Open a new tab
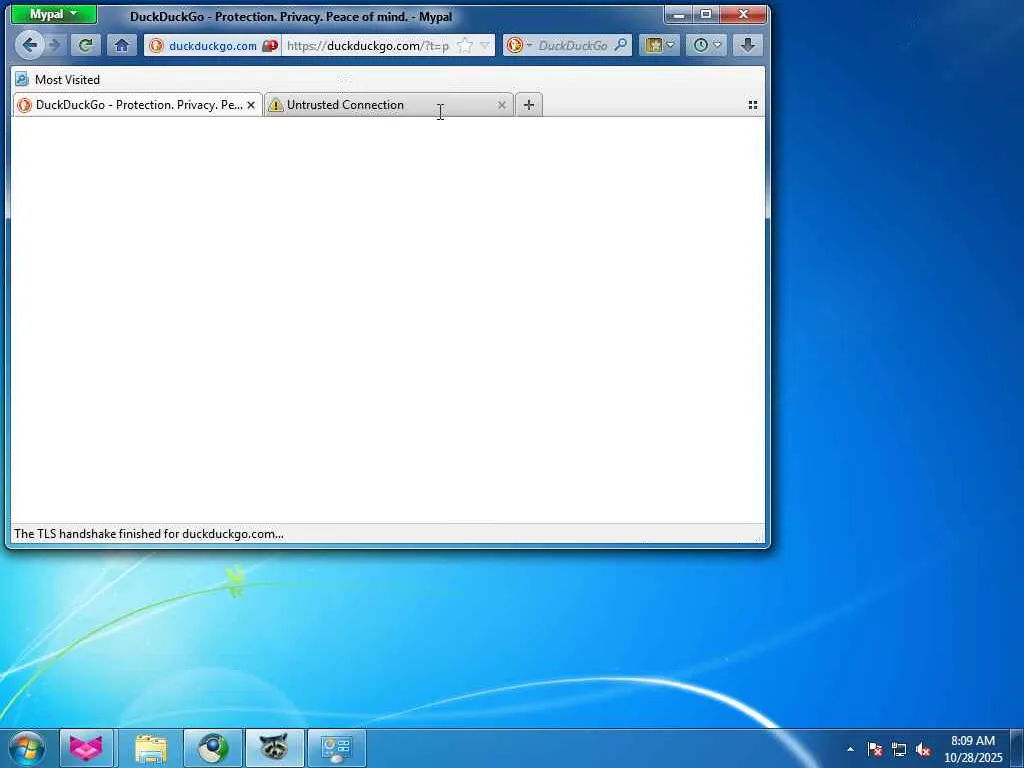Screen dimensions: 1024x768 click(x=529, y=105)
